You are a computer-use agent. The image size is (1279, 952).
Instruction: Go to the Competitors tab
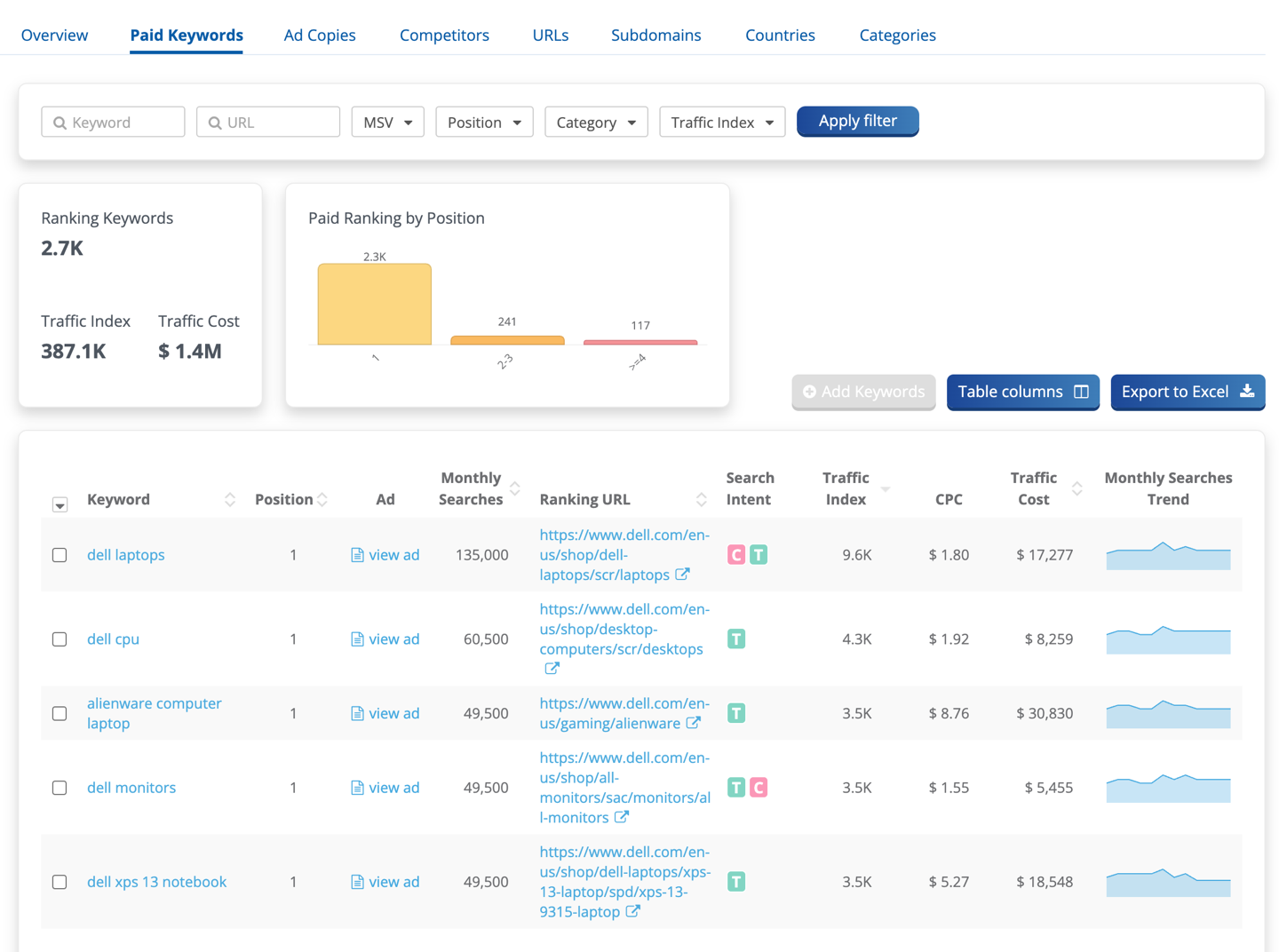click(x=444, y=36)
